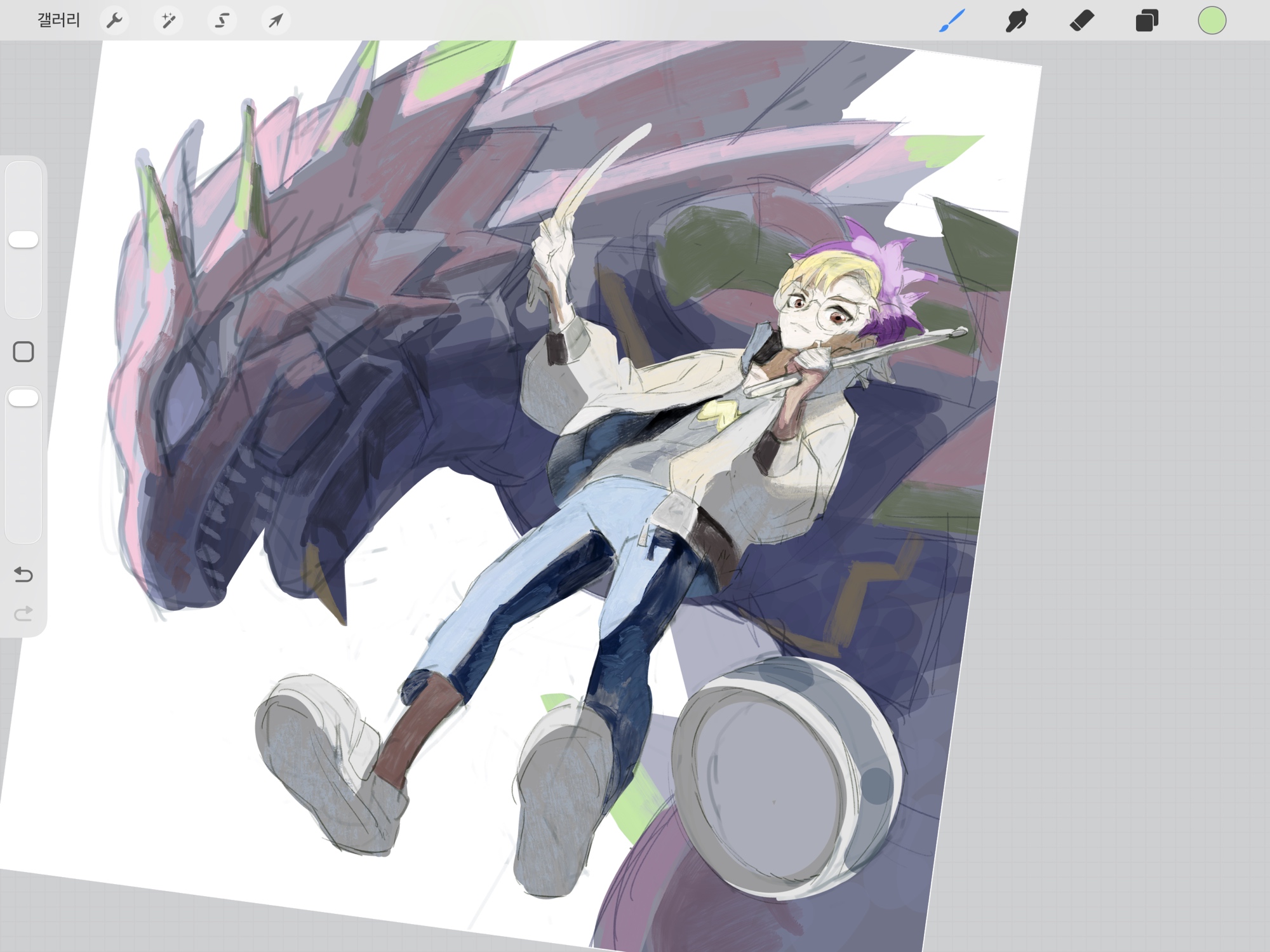Image resolution: width=1270 pixels, height=952 pixels.
Task: Select the Brush tool
Action: (952, 20)
